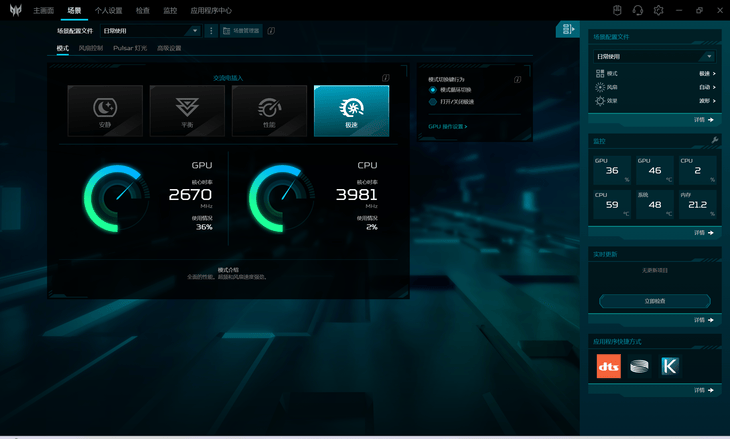The image size is (730, 439).
Task: Switch to the Pulsar 灯光 tab
Action: pos(130,48)
